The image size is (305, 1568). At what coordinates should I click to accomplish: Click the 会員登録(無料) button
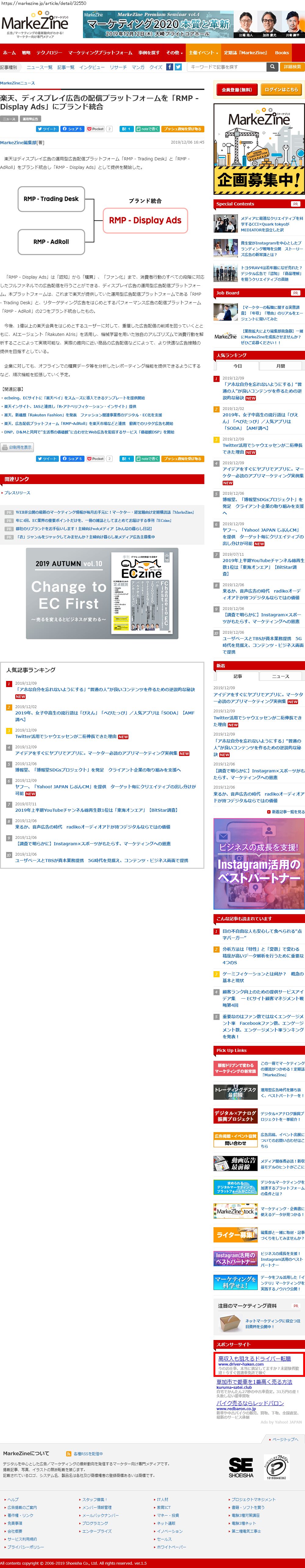(236, 90)
